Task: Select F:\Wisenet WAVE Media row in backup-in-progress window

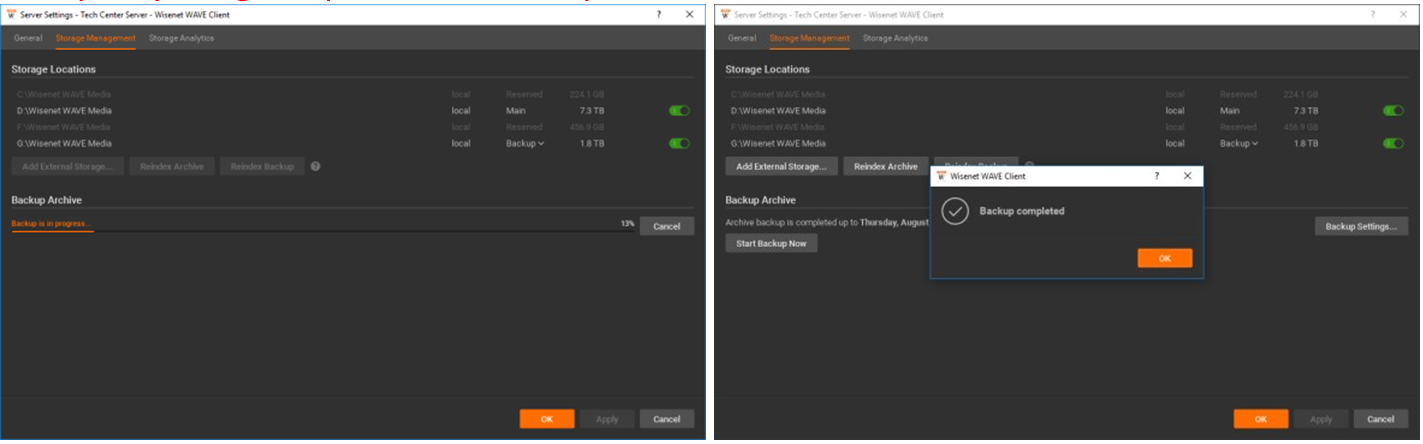Action: [x=352, y=127]
